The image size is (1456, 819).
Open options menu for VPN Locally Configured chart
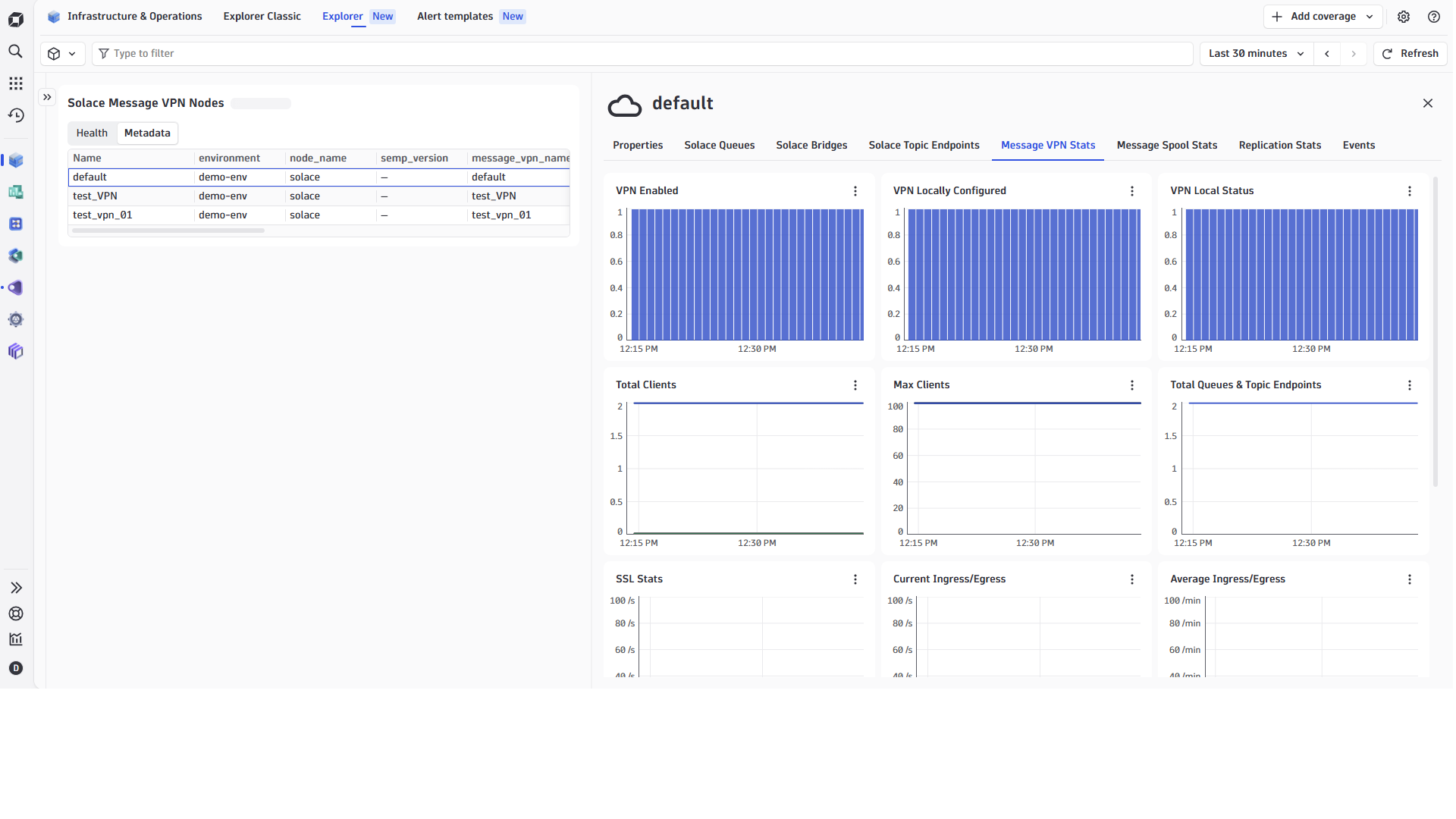1132,191
